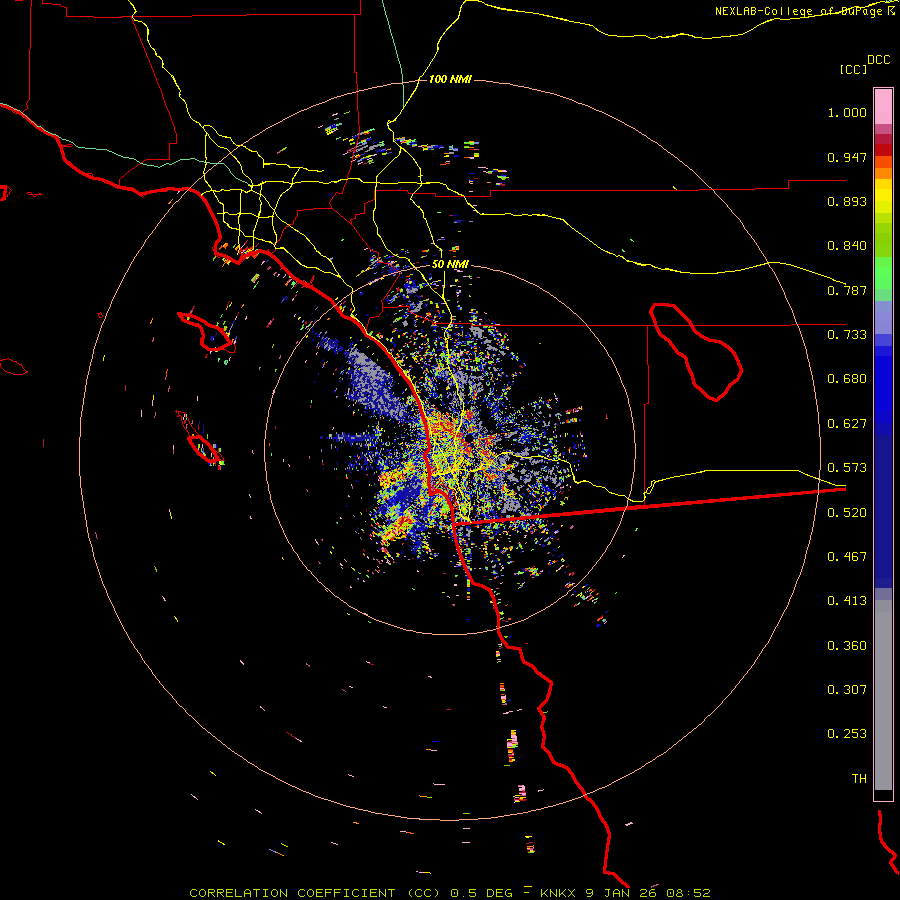Screen dimensions: 900x900
Task: Select the 0.253 scale value
Action: click(x=847, y=734)
